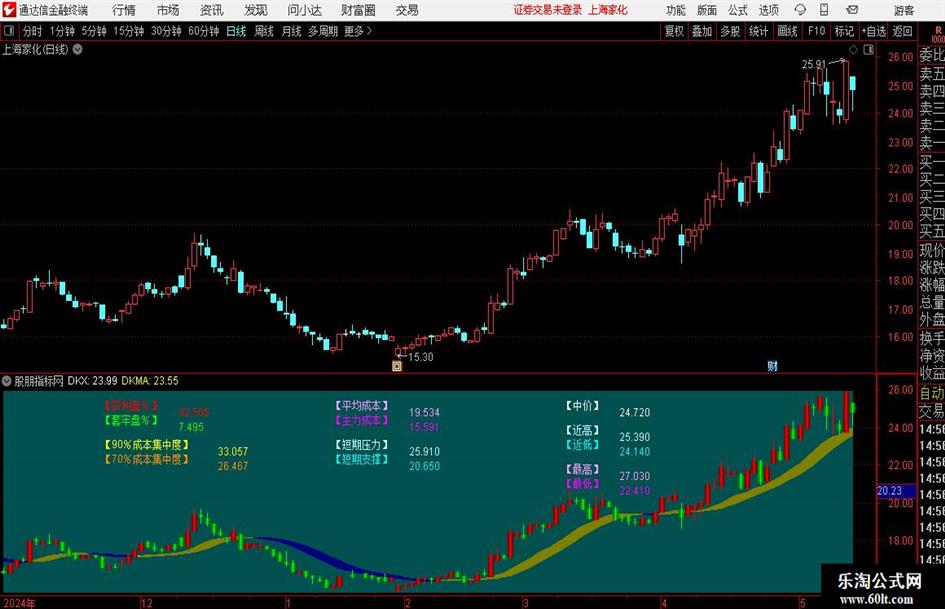Click the DKMA: 23.55 indicator value
945x609 pixels.
150,380
